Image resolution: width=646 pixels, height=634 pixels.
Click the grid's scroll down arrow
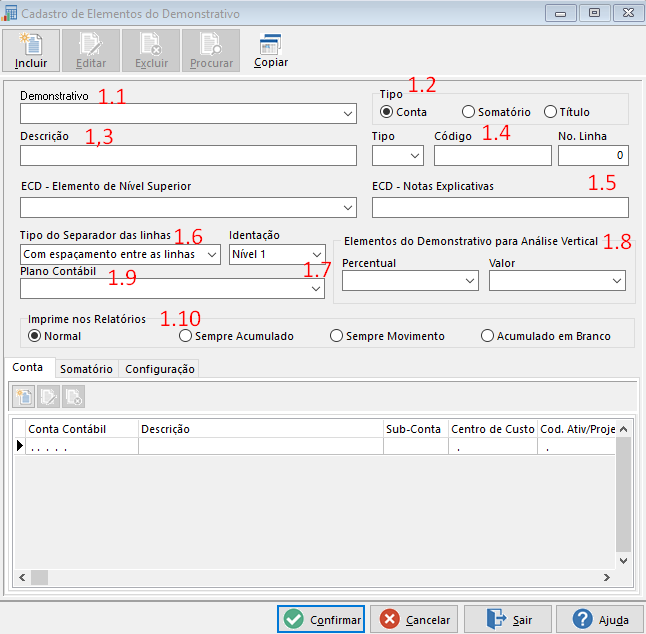(x=624, y=561)
